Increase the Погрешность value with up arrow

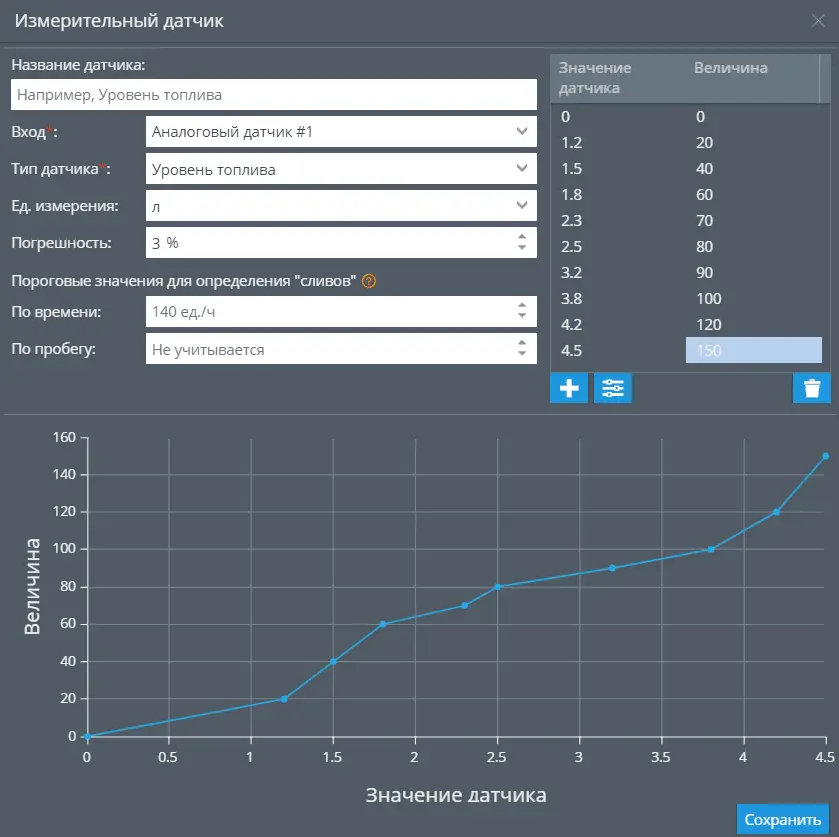[521, 237]
